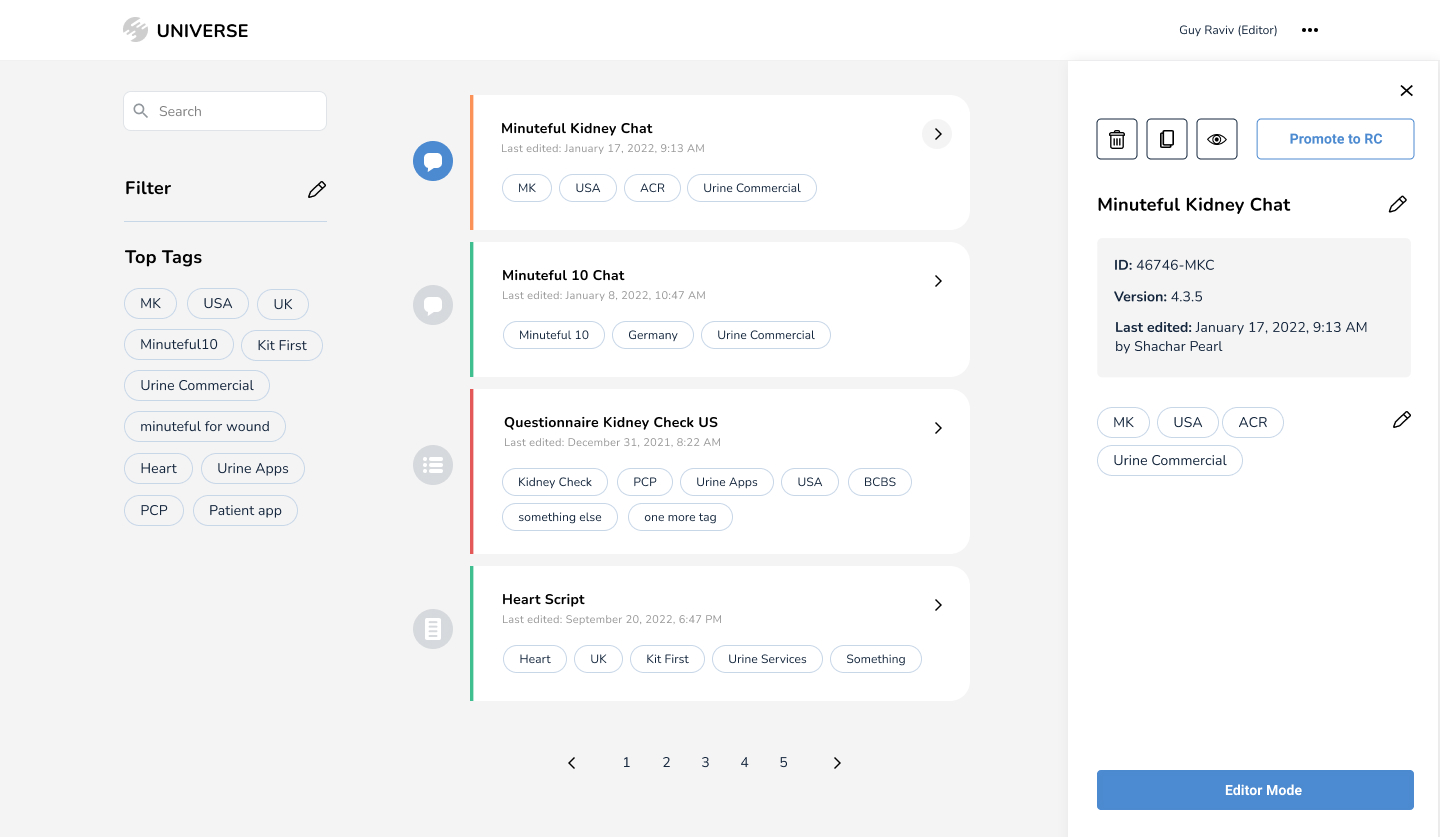The width and height of the screenshot is (1440, 837).
Task: Click in the Search field
Action: pos(225,111)
